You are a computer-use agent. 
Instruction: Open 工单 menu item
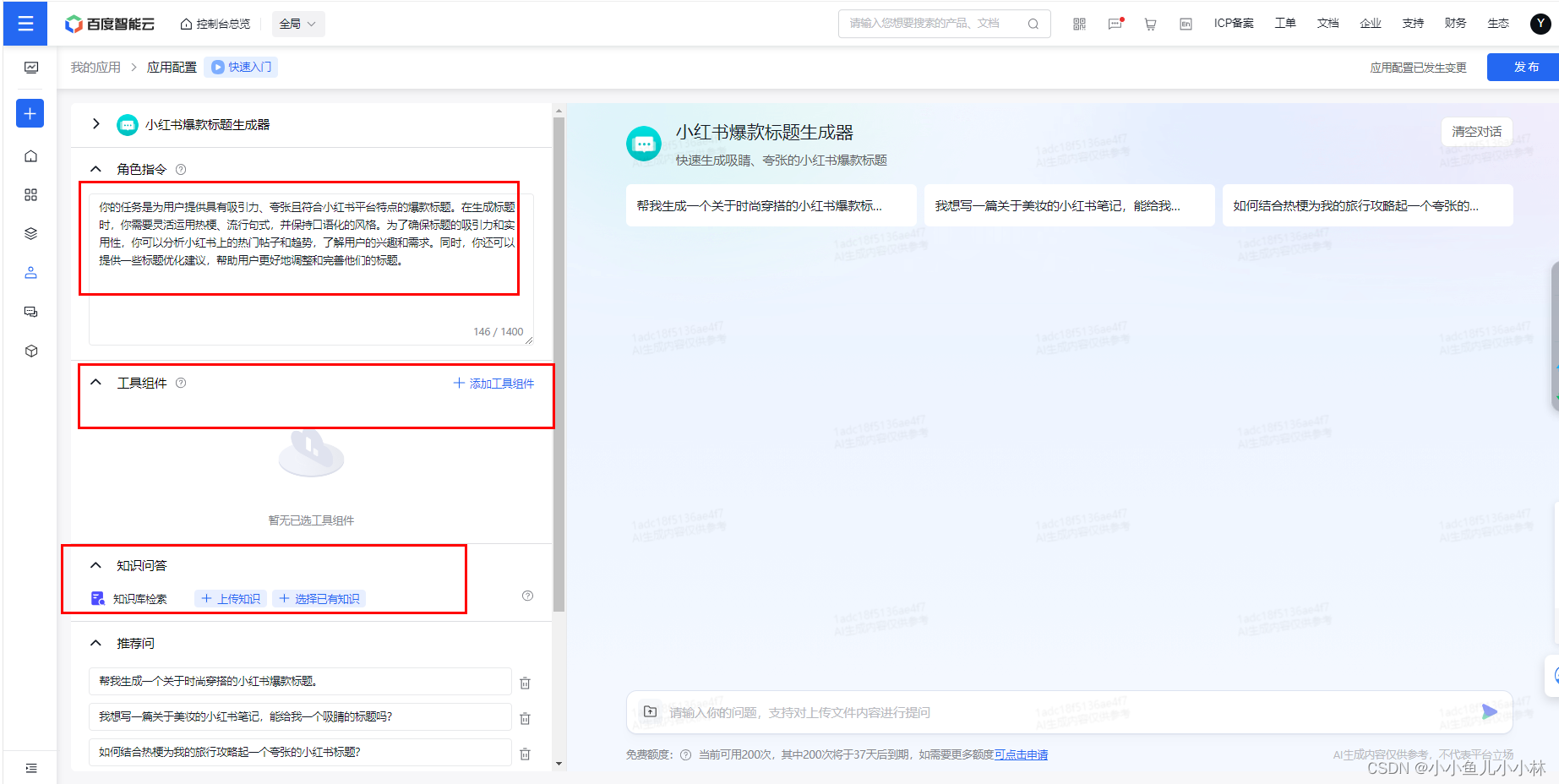coord(1285,24)
